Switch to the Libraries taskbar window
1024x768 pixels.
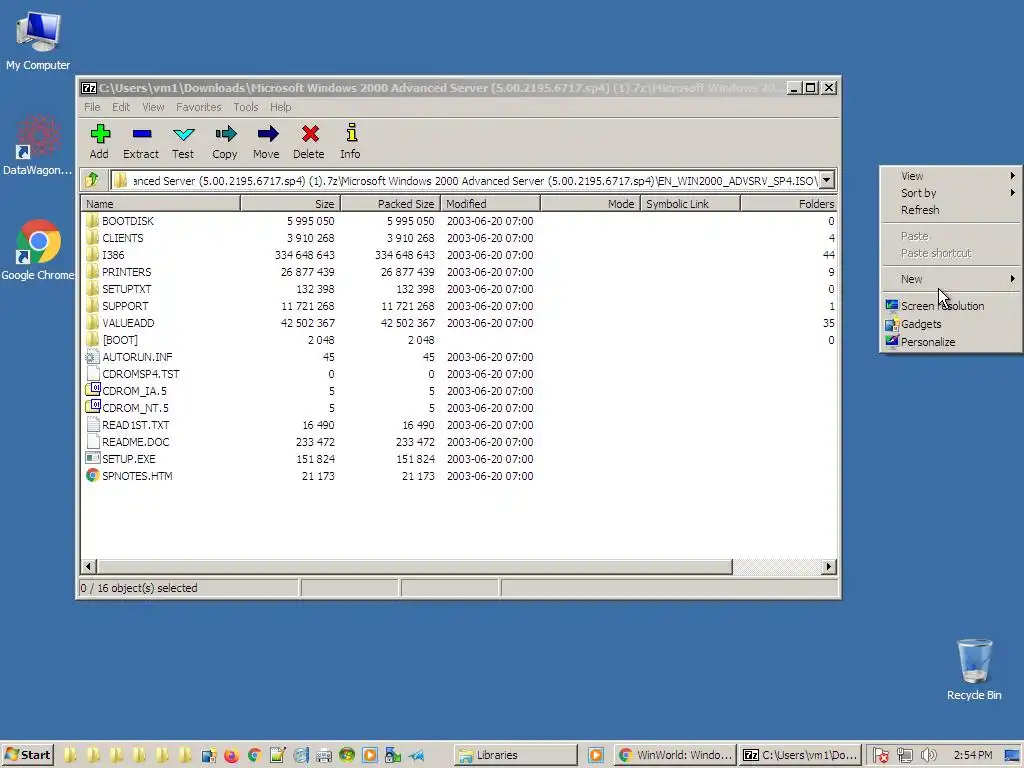pos(516,755)
